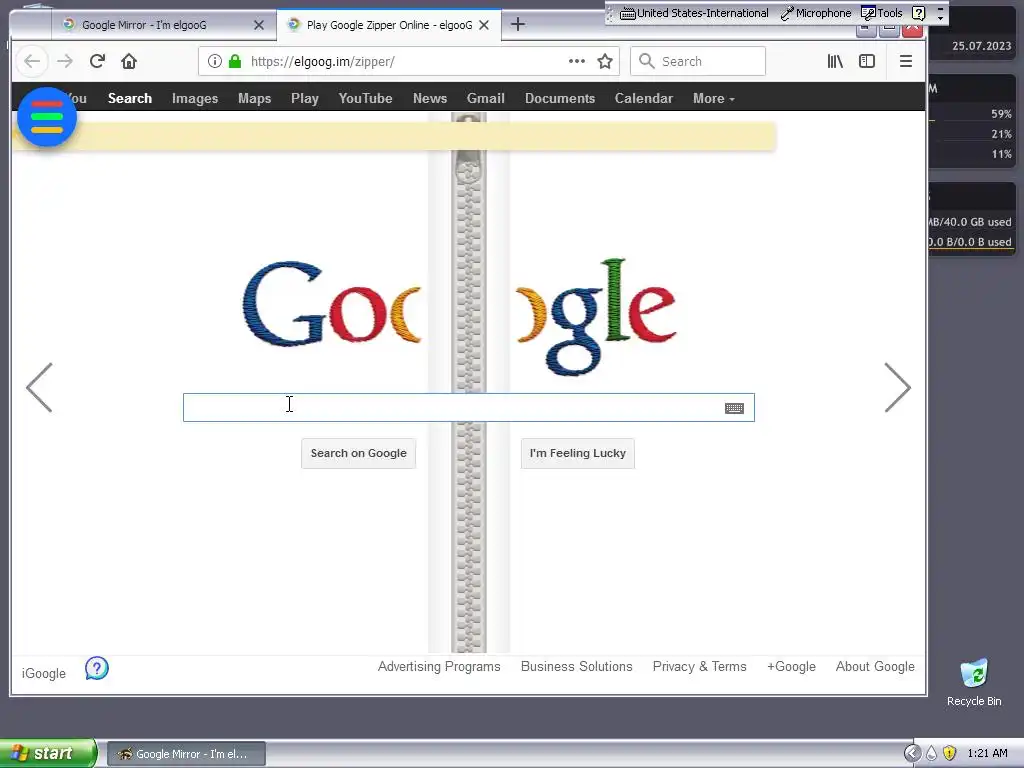Viewport: 1024px width, 768px height.
Task: Open Gmail in the Google top bar
Action: point(485,99)
